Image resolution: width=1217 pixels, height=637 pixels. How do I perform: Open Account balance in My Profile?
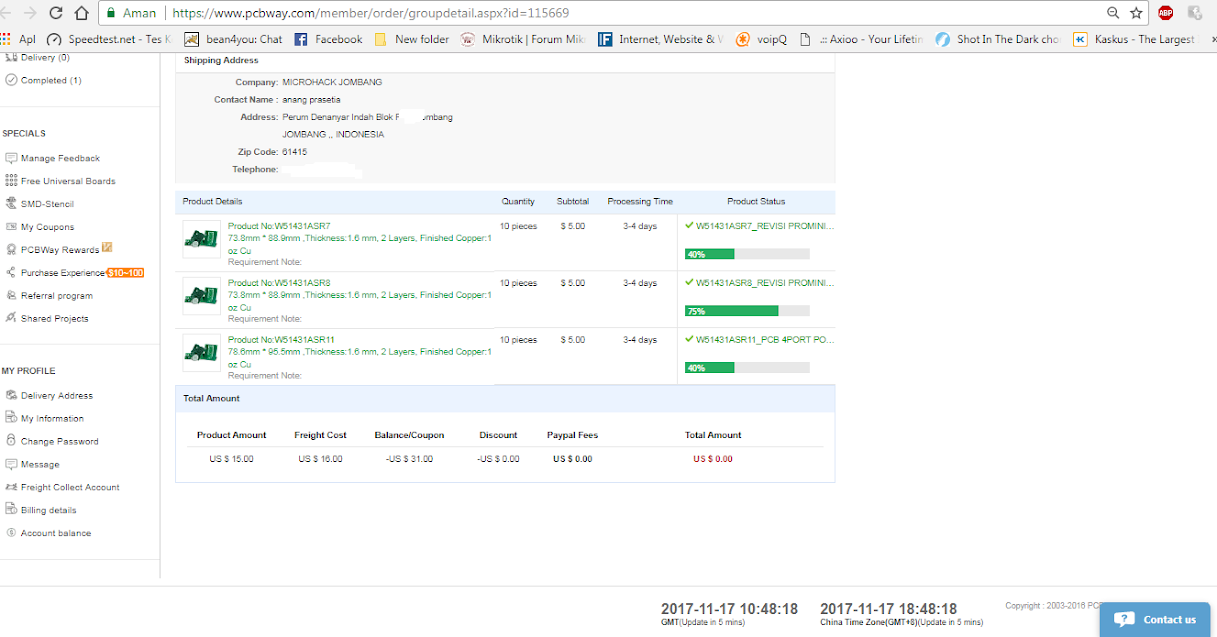(55, 533)
